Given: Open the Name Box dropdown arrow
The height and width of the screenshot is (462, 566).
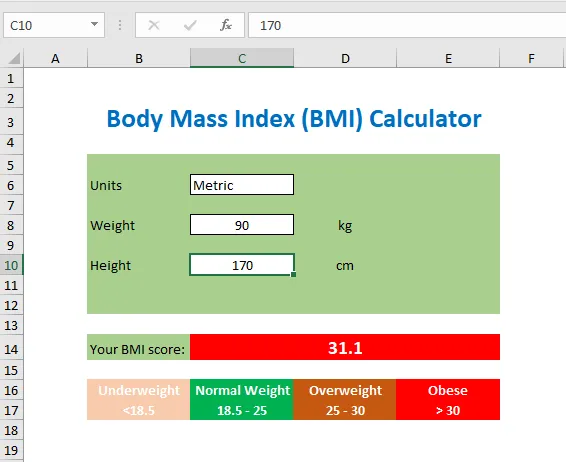Looking at the screenshot, I should 94,25.
